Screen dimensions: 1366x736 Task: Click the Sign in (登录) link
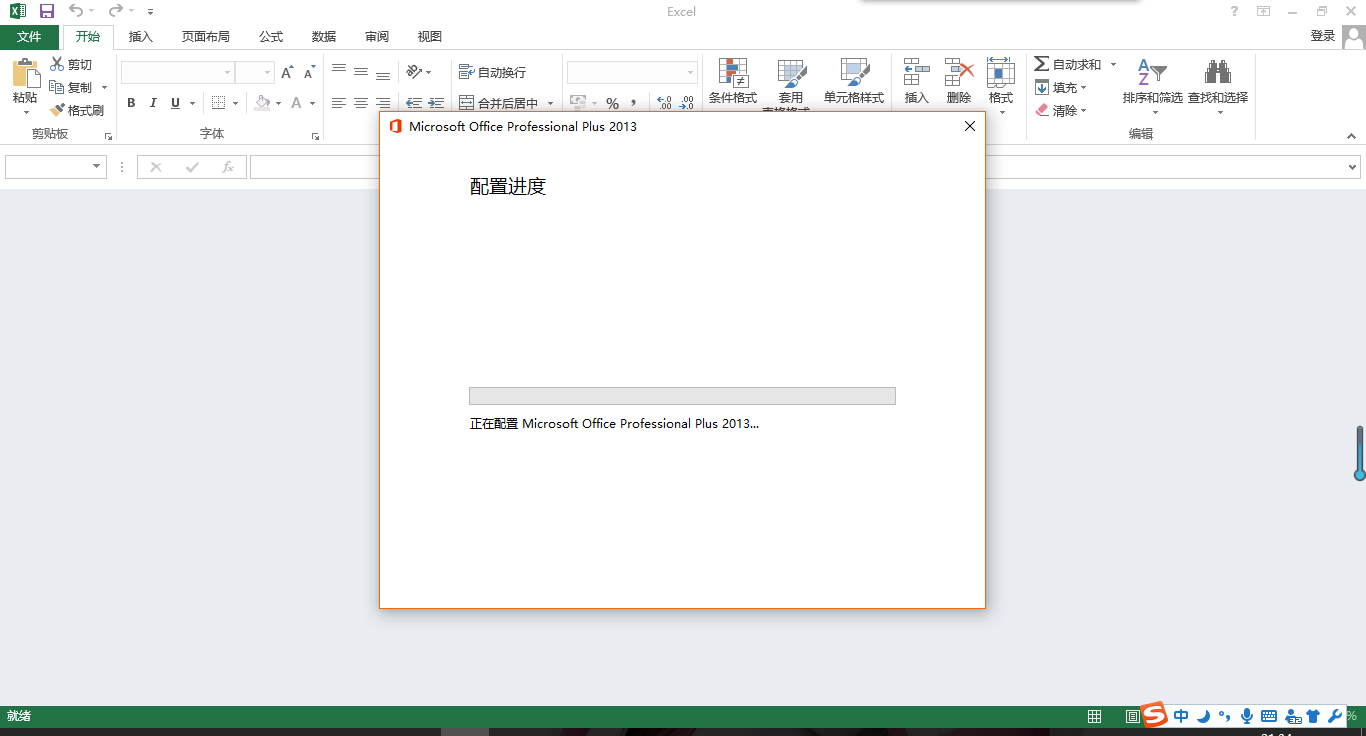pyautogui.click(x=1323, y=36)
